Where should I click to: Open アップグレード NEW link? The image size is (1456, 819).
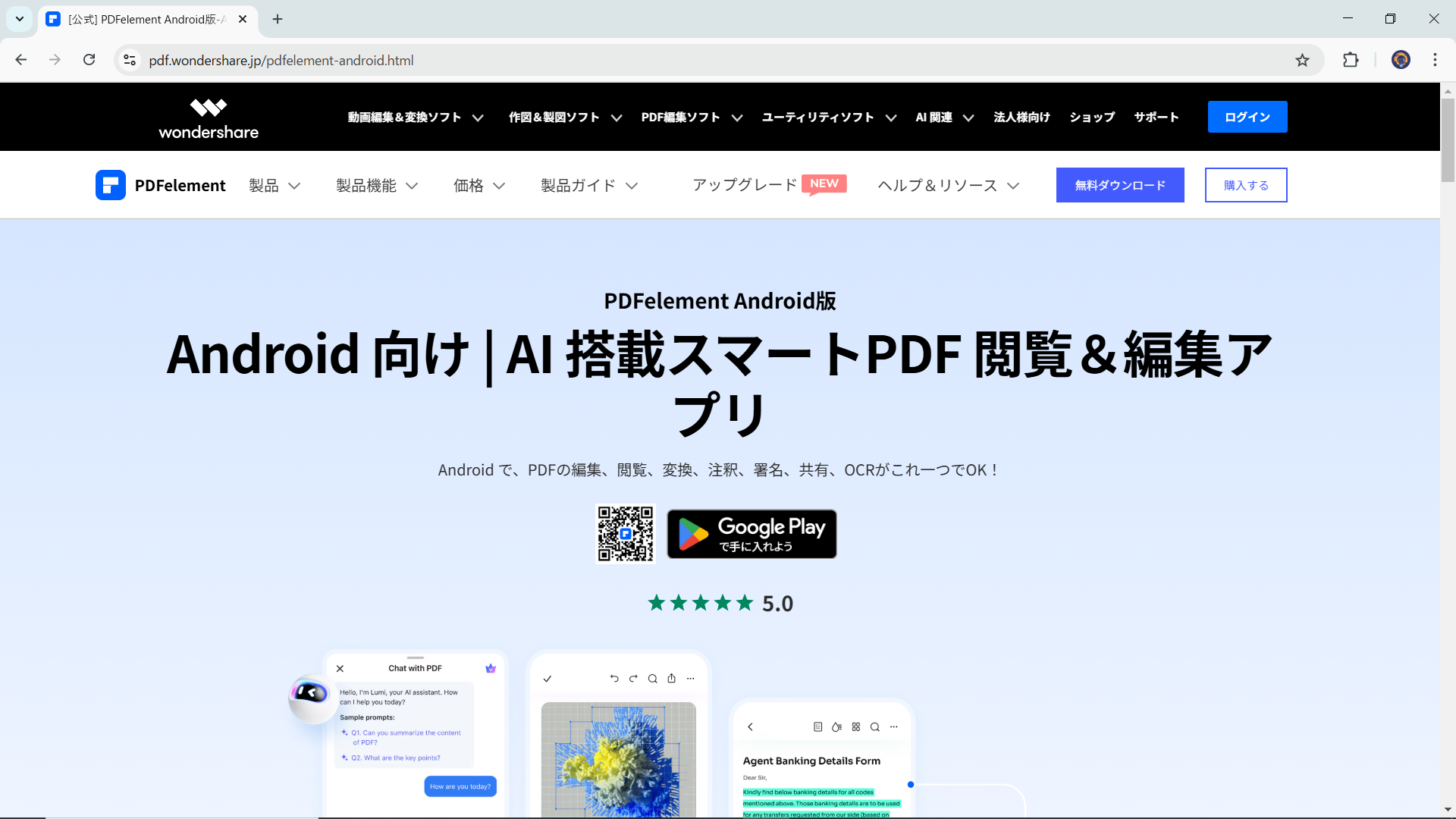coord(769,185)
